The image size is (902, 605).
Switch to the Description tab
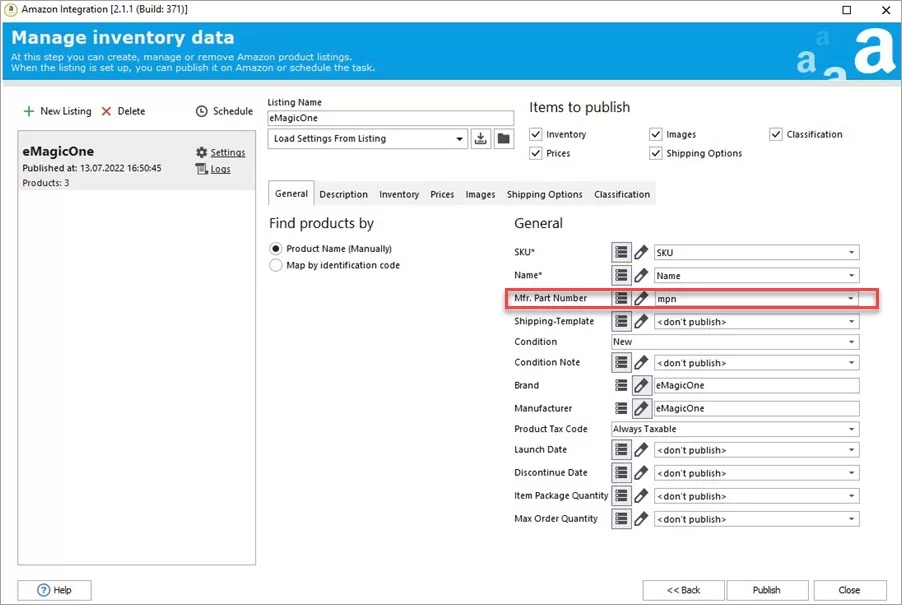coord(343,194)
